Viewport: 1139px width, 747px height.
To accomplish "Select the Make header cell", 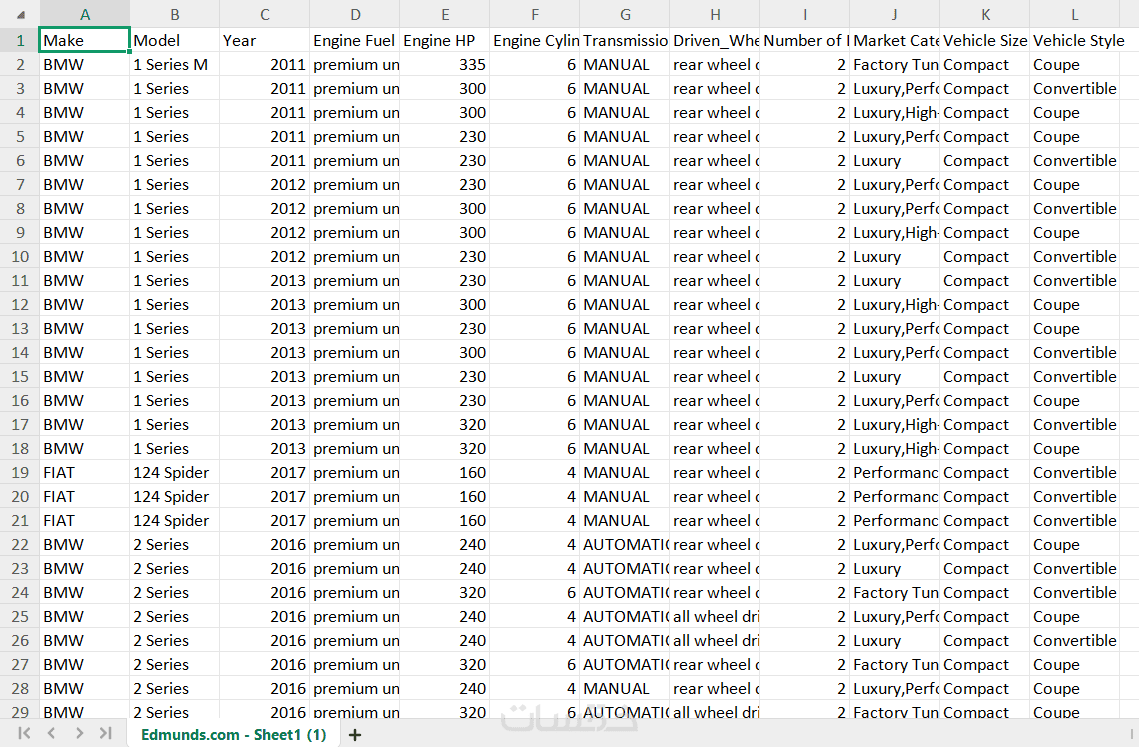I will [x=84, y=41].
